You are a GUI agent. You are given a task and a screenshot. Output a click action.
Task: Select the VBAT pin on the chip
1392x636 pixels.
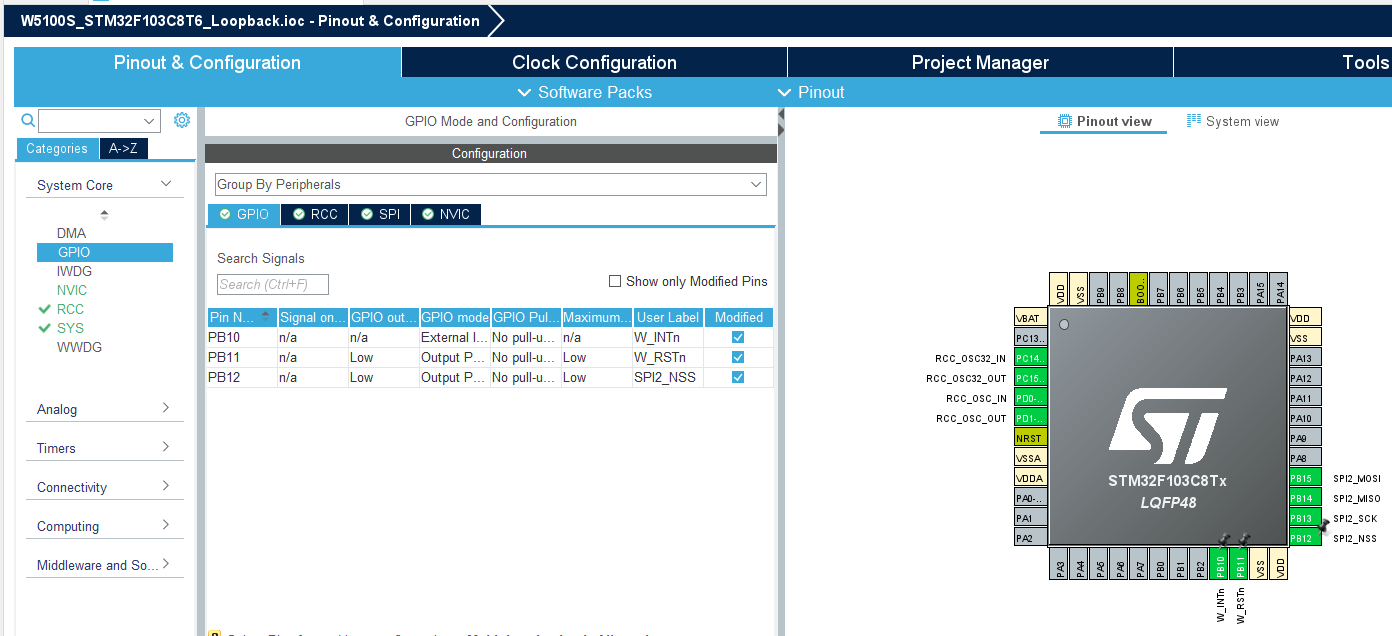1030,318
